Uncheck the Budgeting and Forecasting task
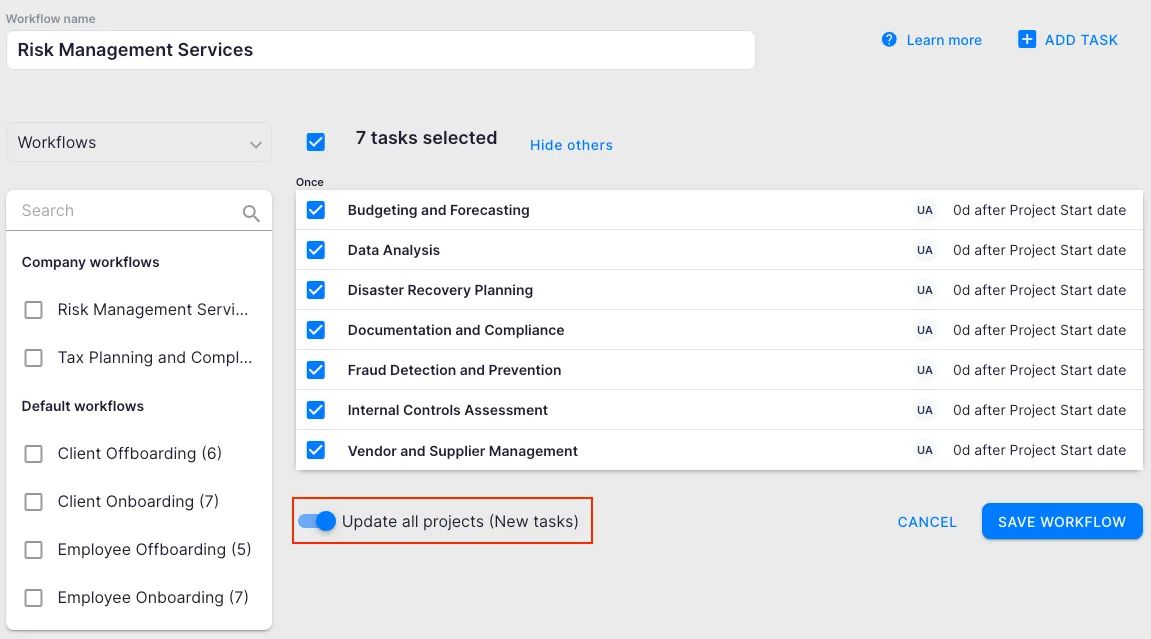The image size is (1151, 639). coord(316,210)
